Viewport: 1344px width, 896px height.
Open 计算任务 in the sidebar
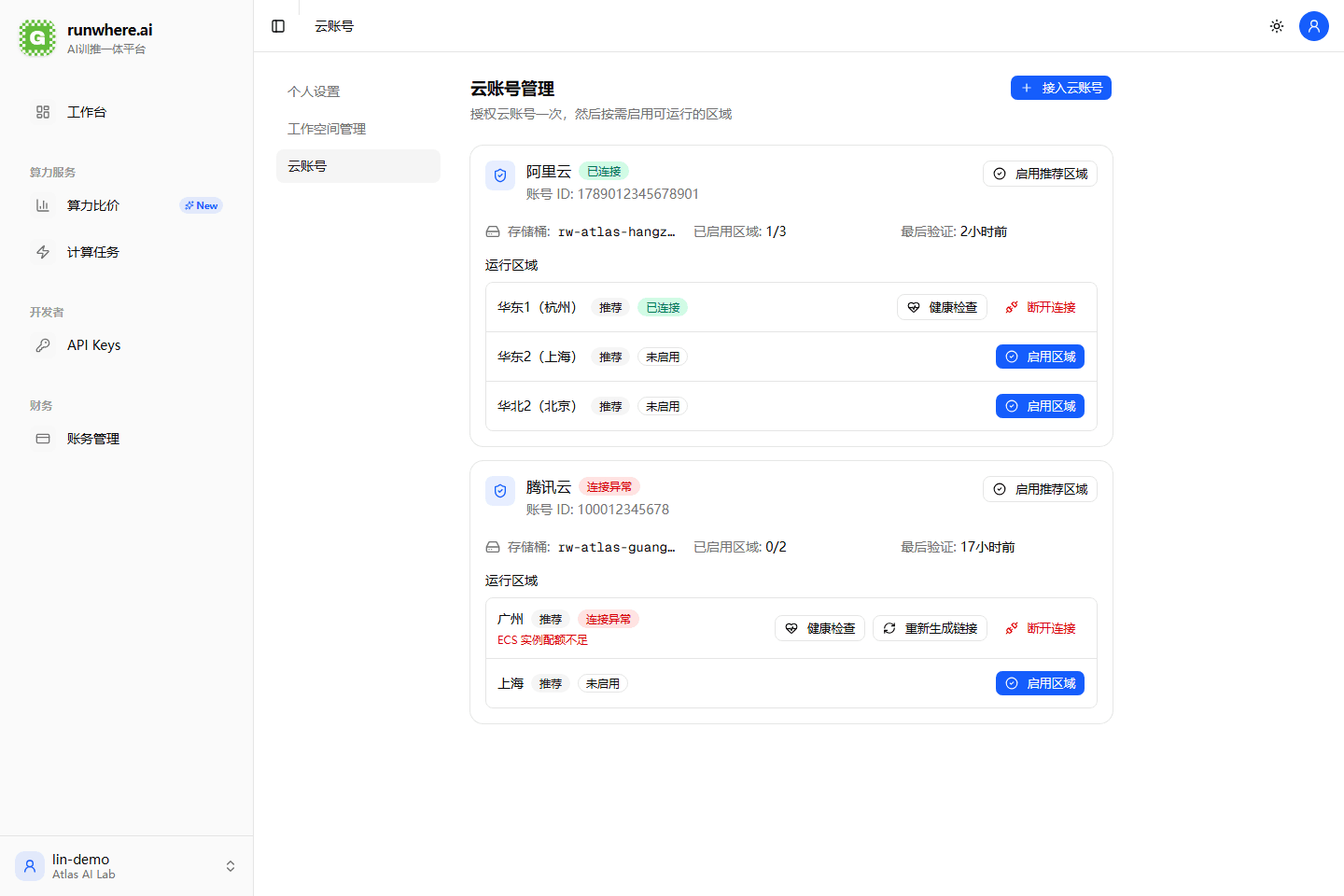pyautogui.click(x=126, y=252)
